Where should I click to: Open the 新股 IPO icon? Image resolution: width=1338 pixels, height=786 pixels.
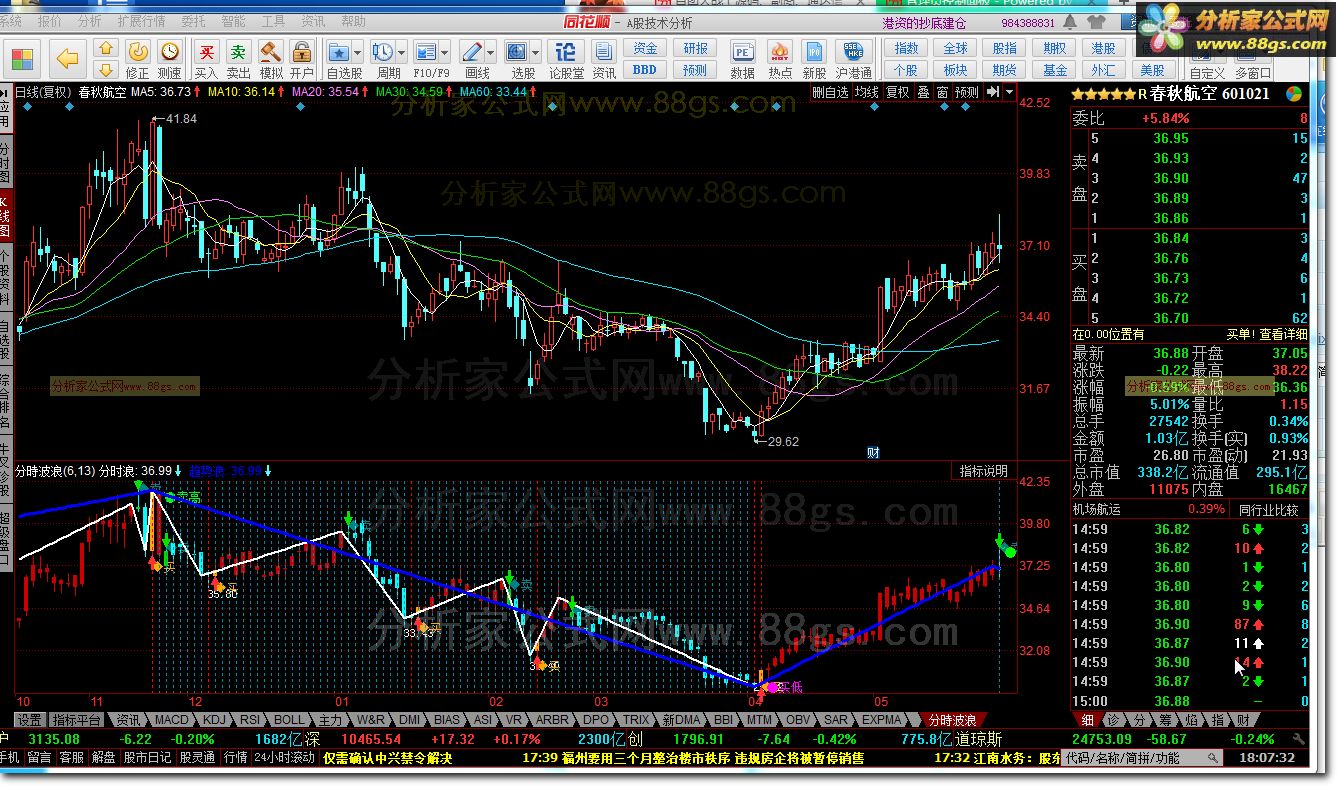[815, 59]
